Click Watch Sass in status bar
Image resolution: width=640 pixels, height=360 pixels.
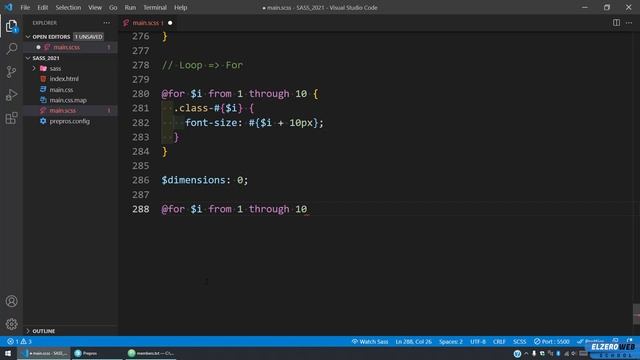[370, 342]
